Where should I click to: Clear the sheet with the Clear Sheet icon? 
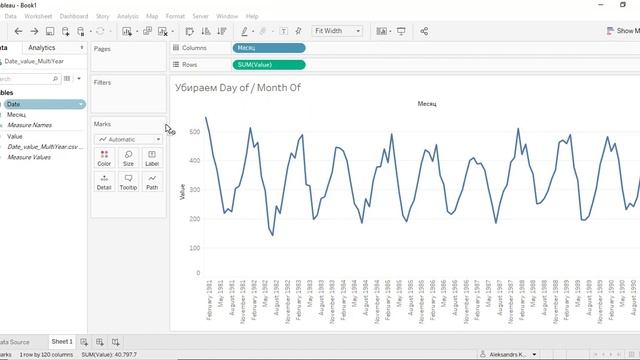(x=162, y=31)
